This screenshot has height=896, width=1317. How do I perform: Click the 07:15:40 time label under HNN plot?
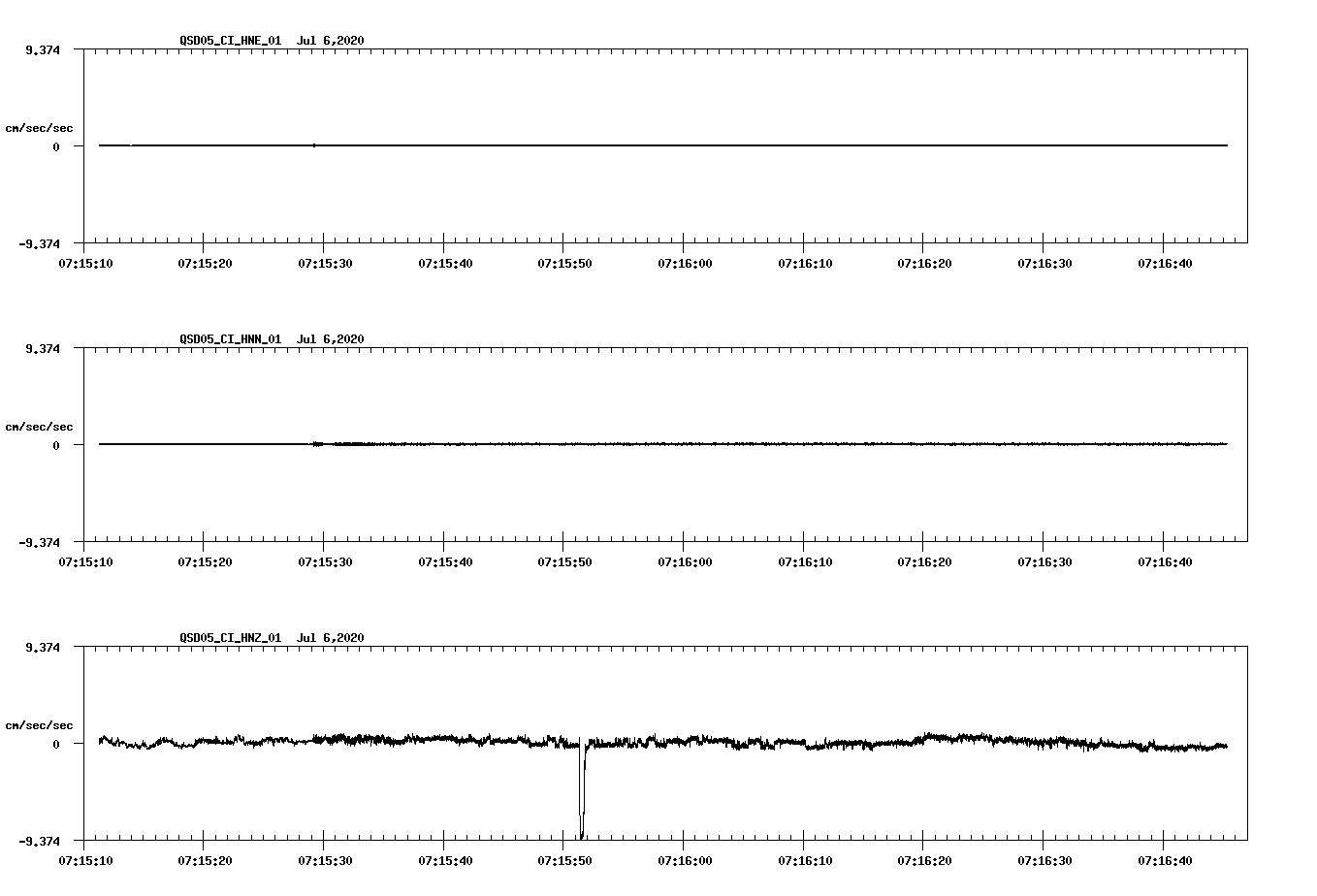[x=444, y=561]
